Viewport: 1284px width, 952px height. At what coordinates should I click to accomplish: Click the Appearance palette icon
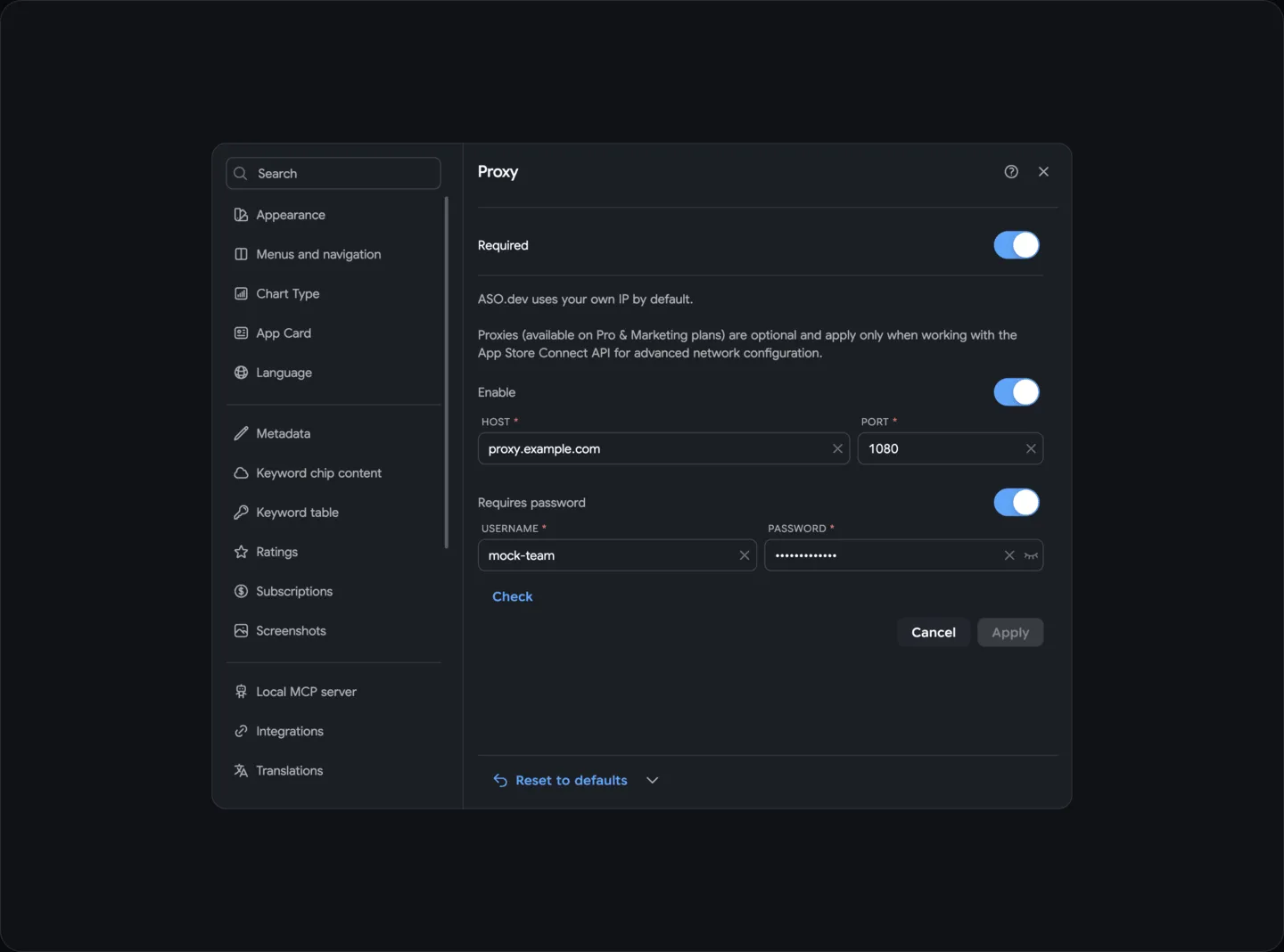pyautogui.click(x=241, y=215)
